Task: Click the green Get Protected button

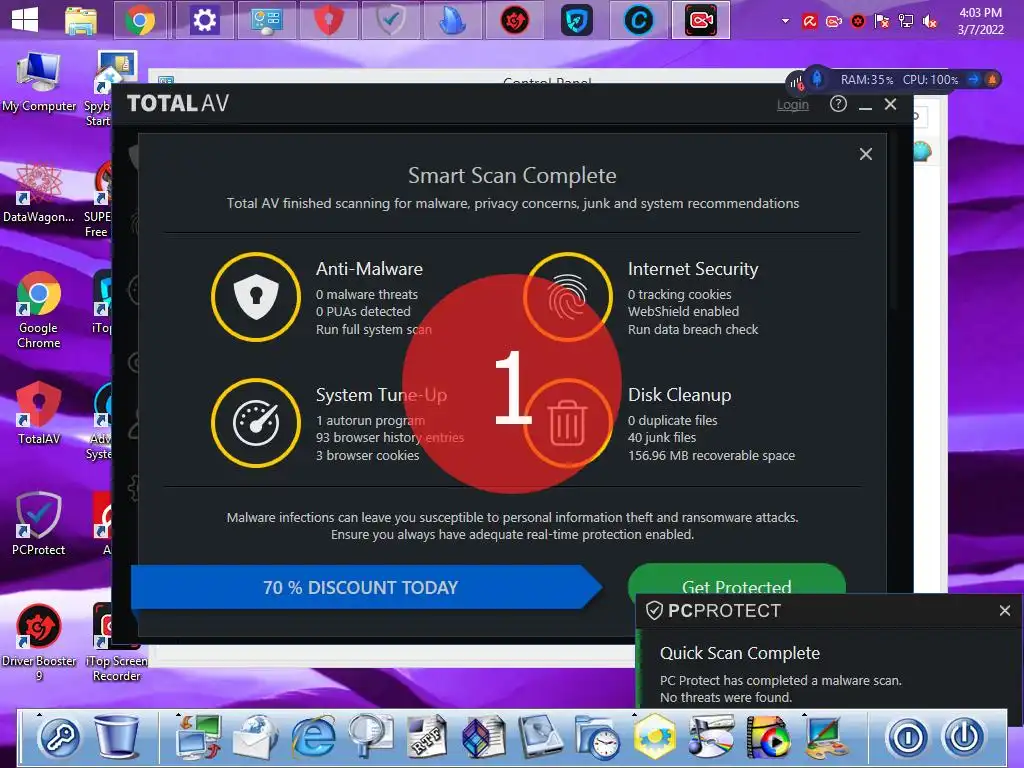Action: point(737,580)
